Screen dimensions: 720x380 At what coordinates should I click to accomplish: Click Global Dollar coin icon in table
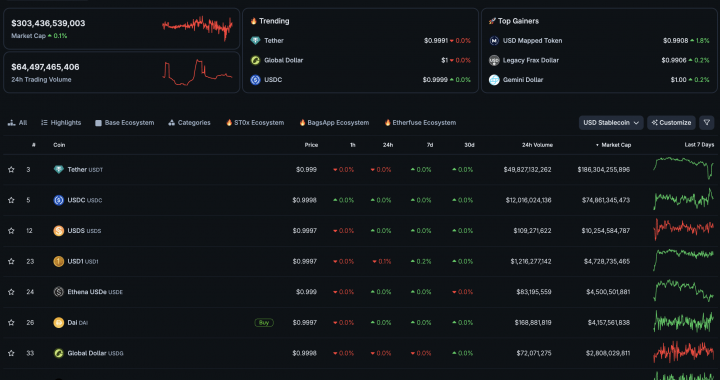(x=58, y=353)
